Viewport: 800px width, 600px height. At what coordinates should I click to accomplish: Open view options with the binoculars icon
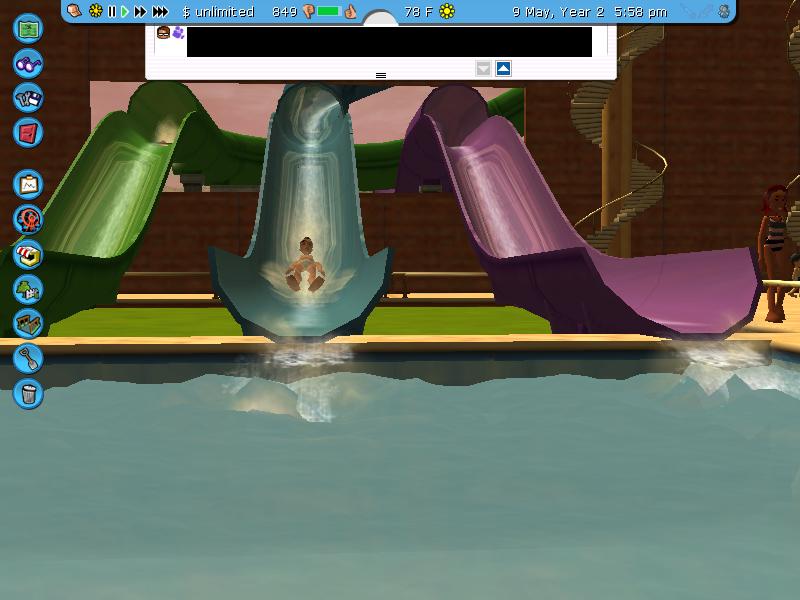coord(28,63)
